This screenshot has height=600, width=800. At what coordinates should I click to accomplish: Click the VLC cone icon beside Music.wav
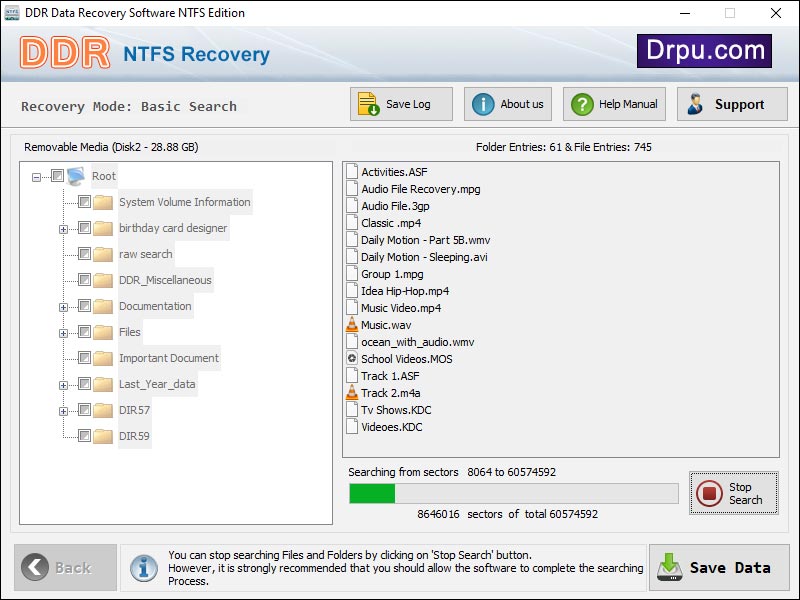coord(353,324)
